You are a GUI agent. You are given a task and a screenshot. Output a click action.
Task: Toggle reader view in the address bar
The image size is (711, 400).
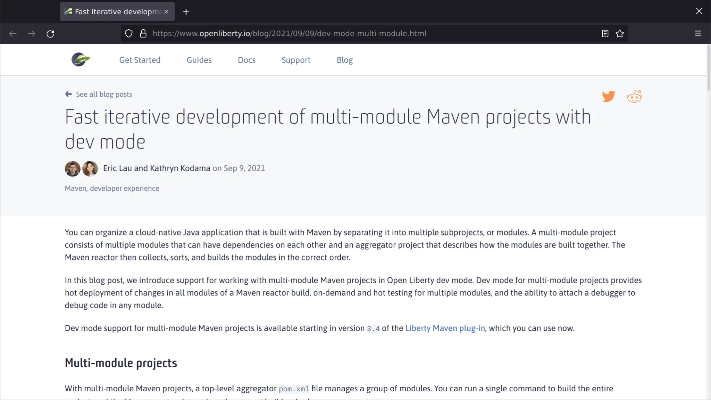click(604, 33)
